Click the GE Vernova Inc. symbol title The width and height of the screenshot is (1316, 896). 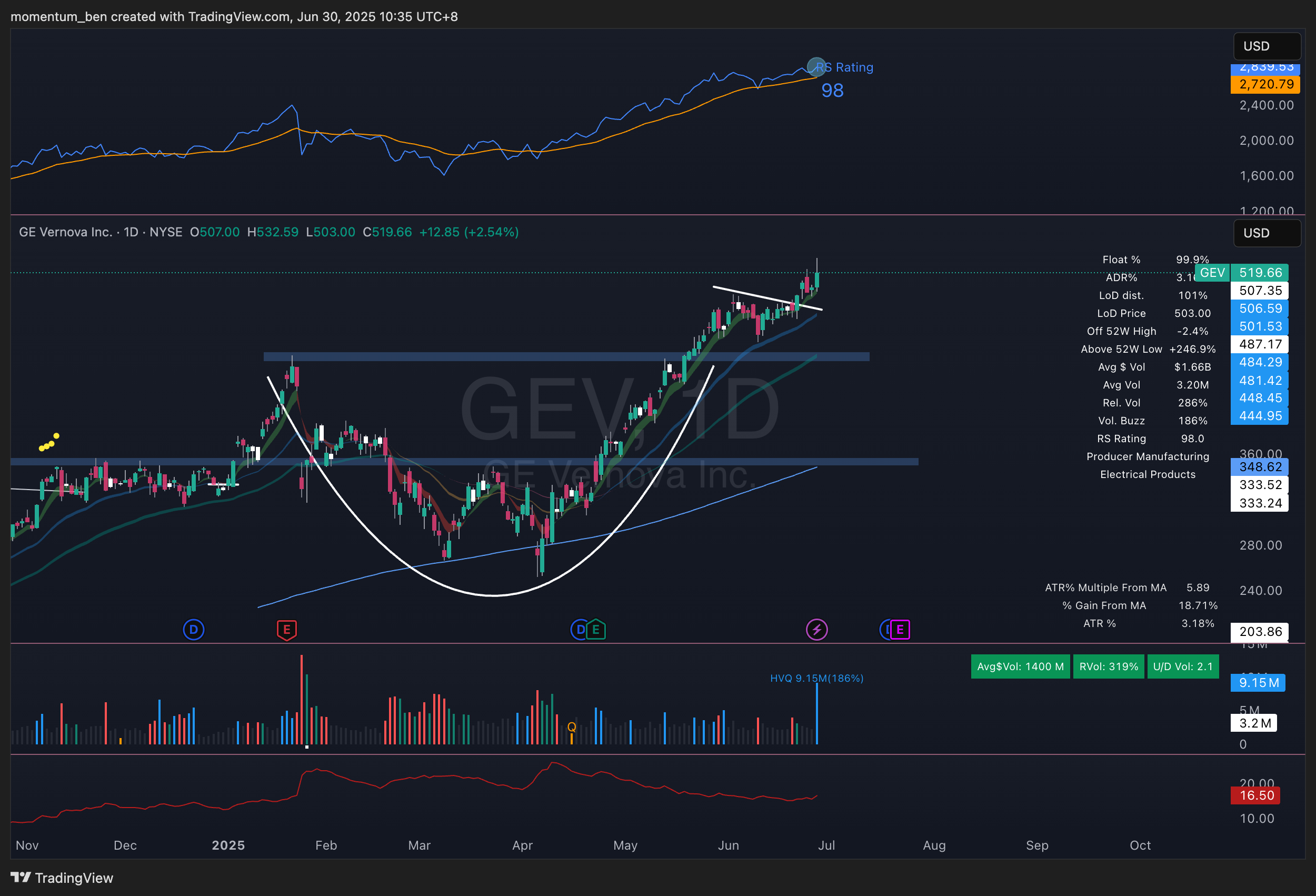click(x=66, y=232)
